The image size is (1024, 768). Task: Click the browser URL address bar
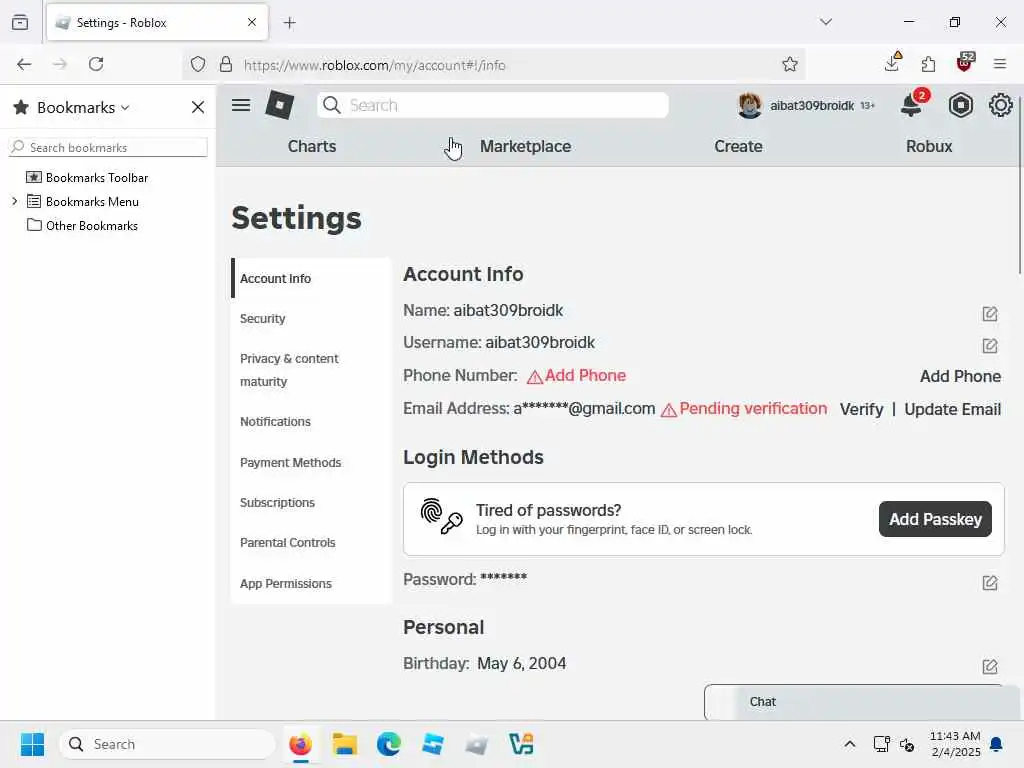click(x=494, y=65)
